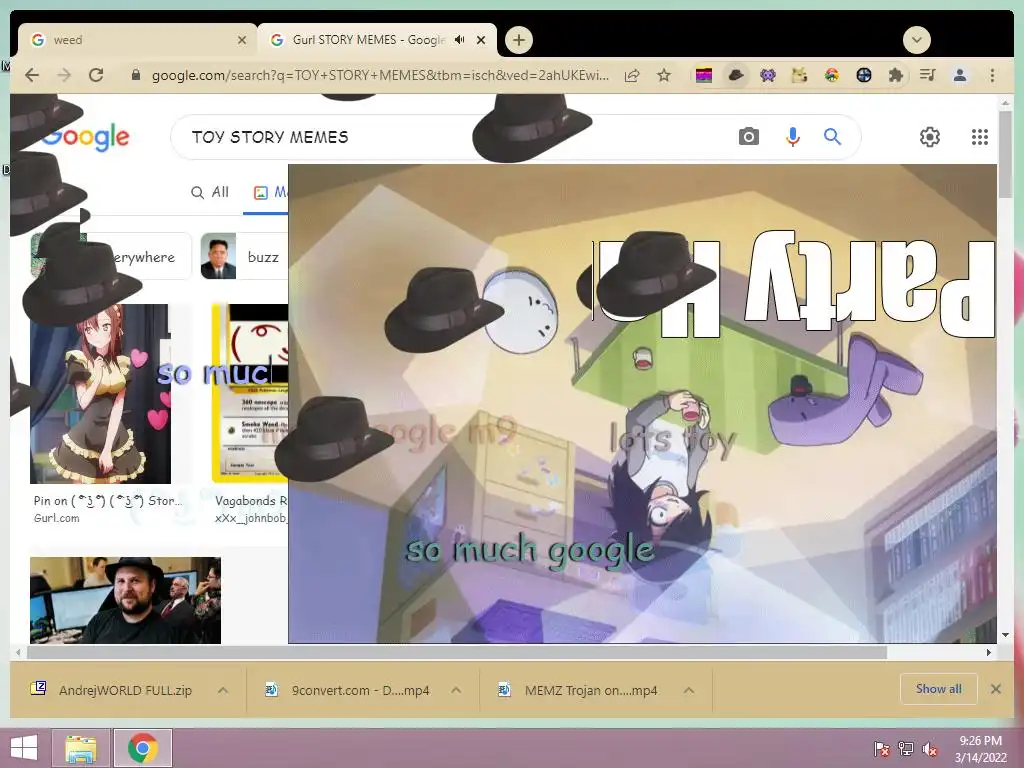Image resolution: width=1024 pixels, height=768 pixels.
Task: Click Show all downloads
Action: (938, 689)
